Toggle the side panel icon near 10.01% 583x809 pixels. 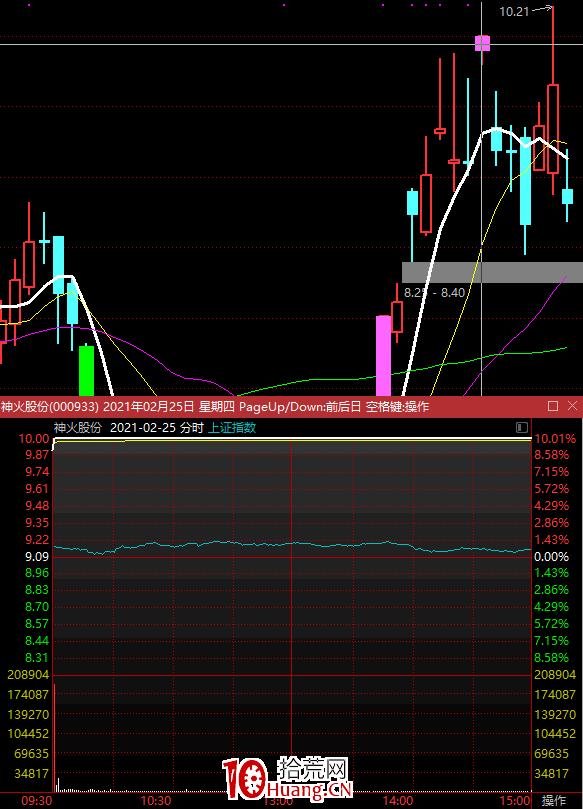[522, 427]
